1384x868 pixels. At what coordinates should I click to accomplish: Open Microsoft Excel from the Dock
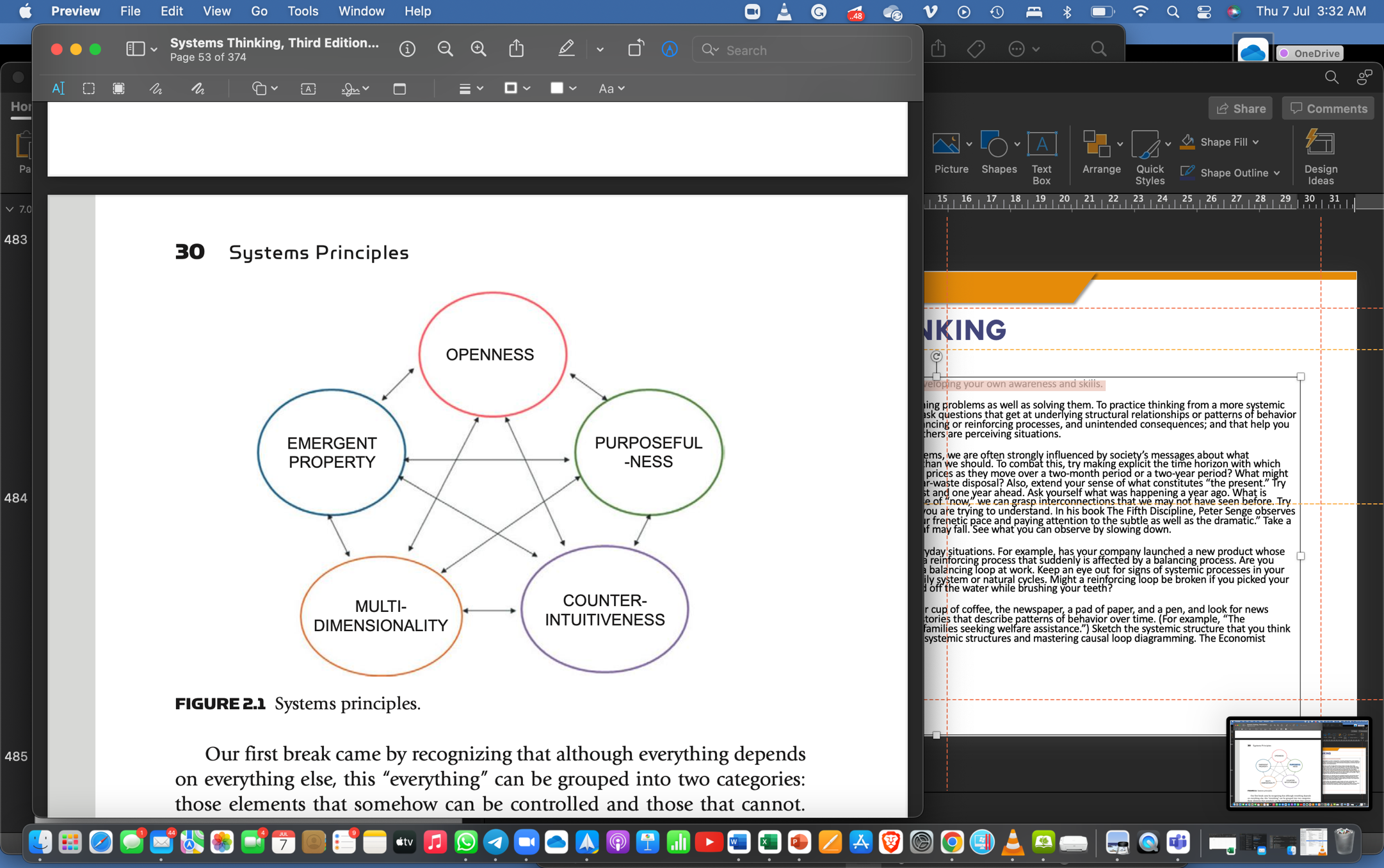click(x=769, y=842)
